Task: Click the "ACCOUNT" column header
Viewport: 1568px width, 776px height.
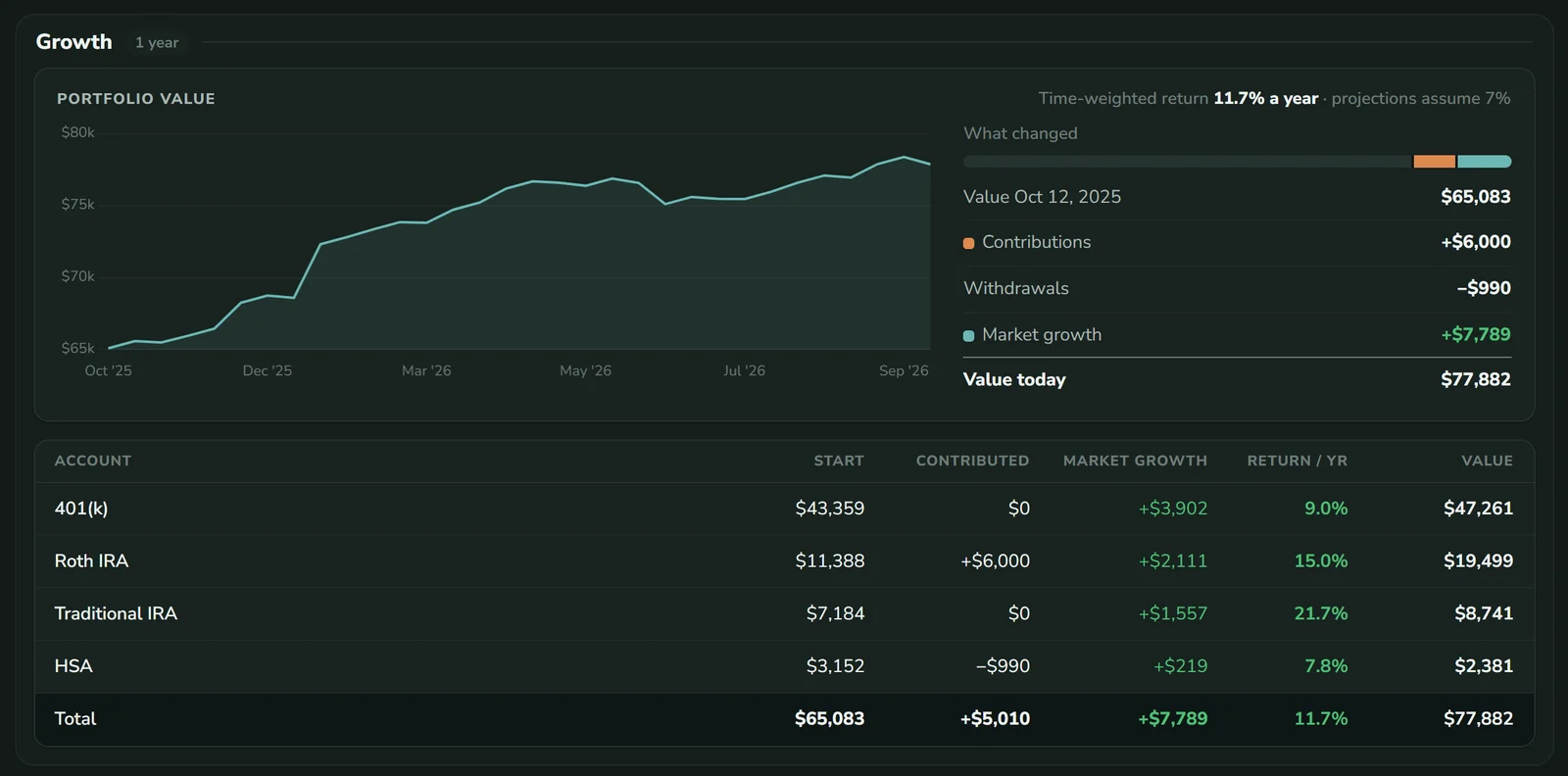Action: tap(93, 461)
